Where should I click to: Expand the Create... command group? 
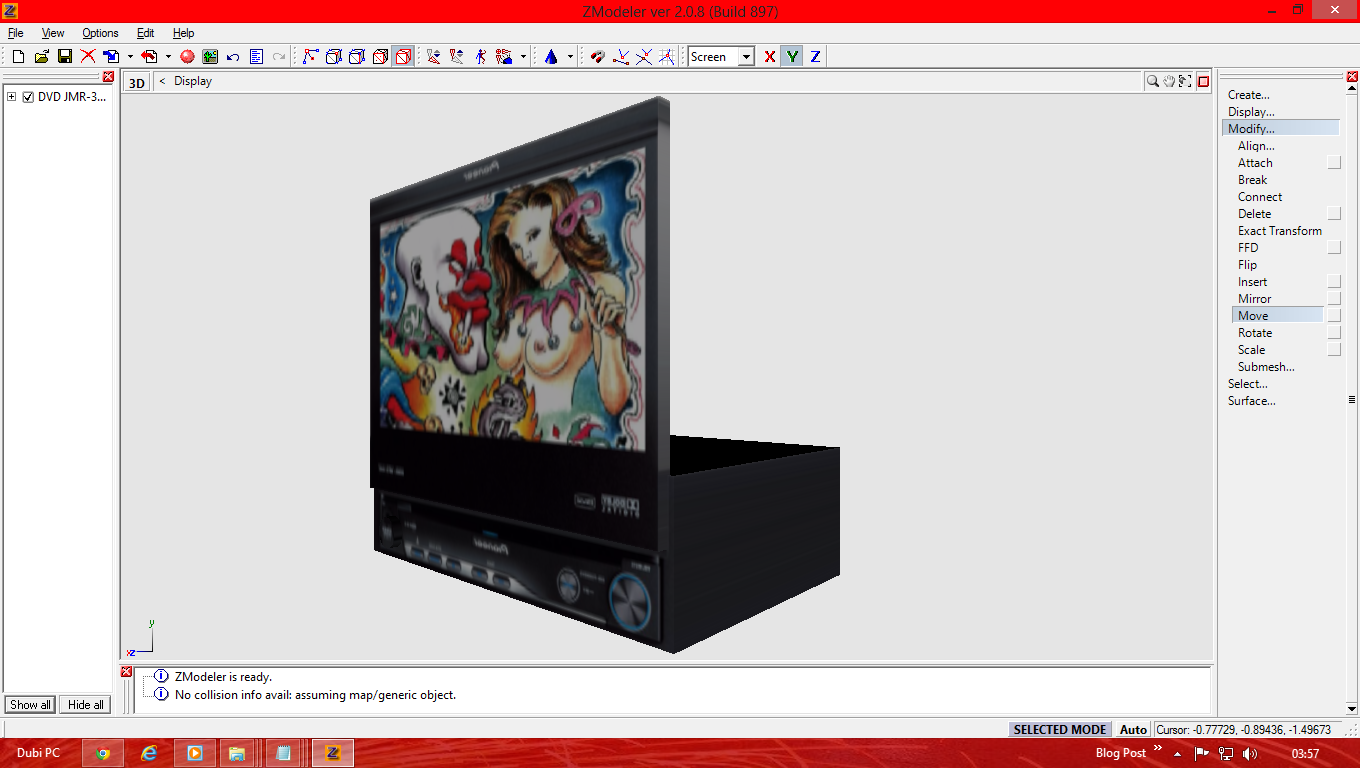[x=1249, y=95]
